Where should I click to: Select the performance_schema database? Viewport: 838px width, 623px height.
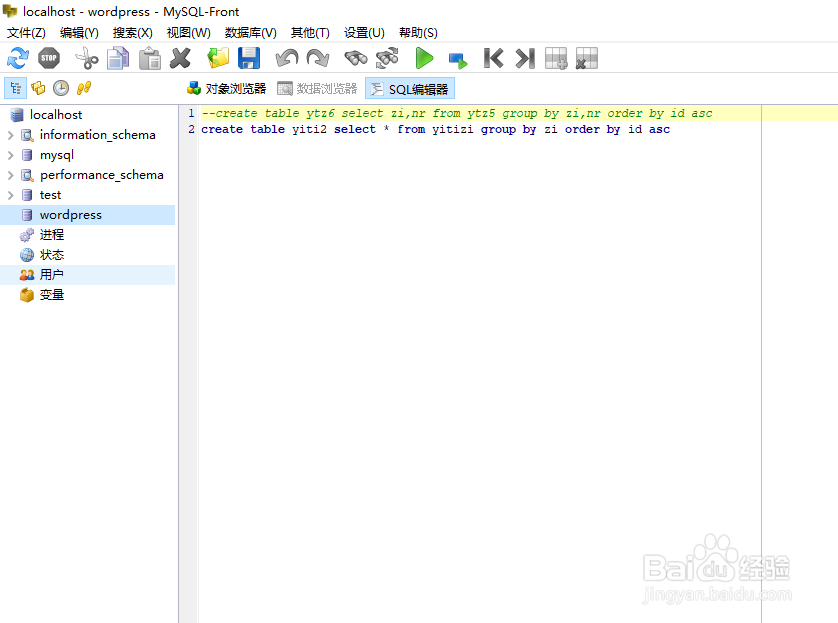coord(101,175)
